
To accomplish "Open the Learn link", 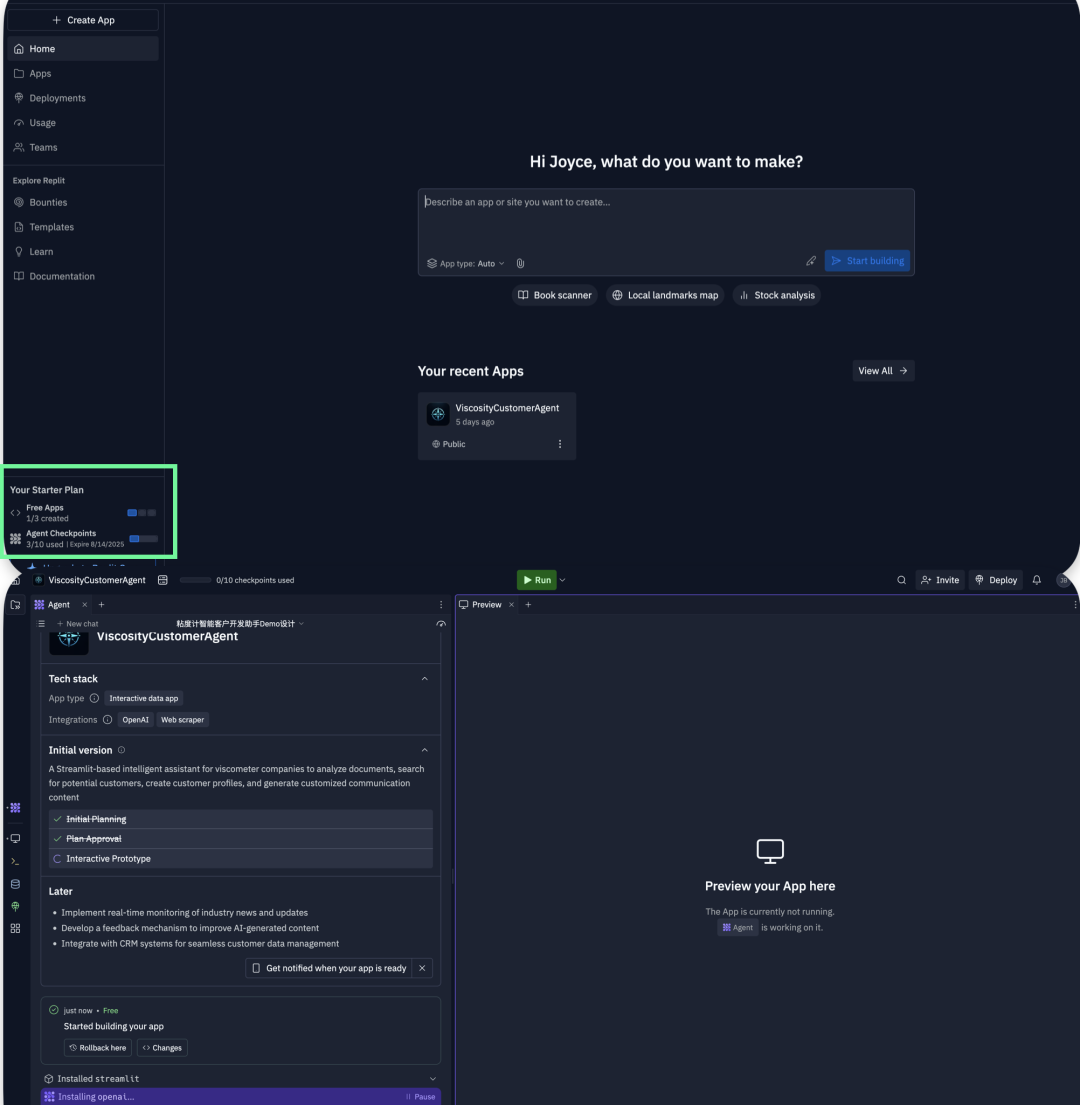I will (83, 252).
